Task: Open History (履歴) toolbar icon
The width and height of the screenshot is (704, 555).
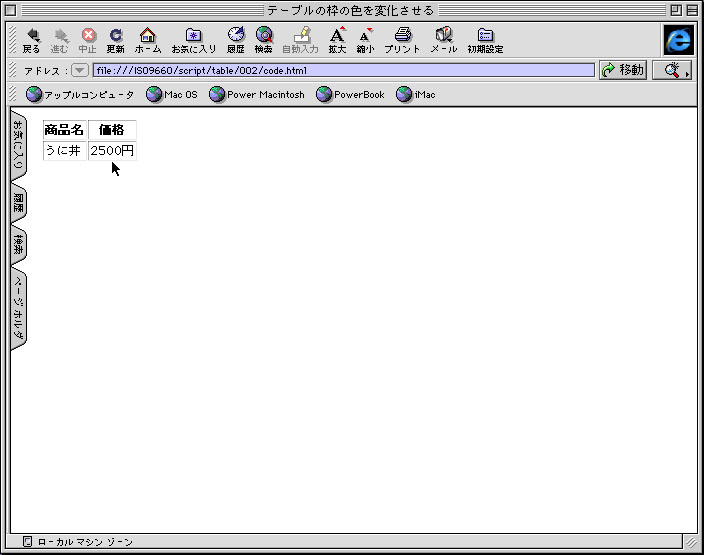Action: click(236, 40)
